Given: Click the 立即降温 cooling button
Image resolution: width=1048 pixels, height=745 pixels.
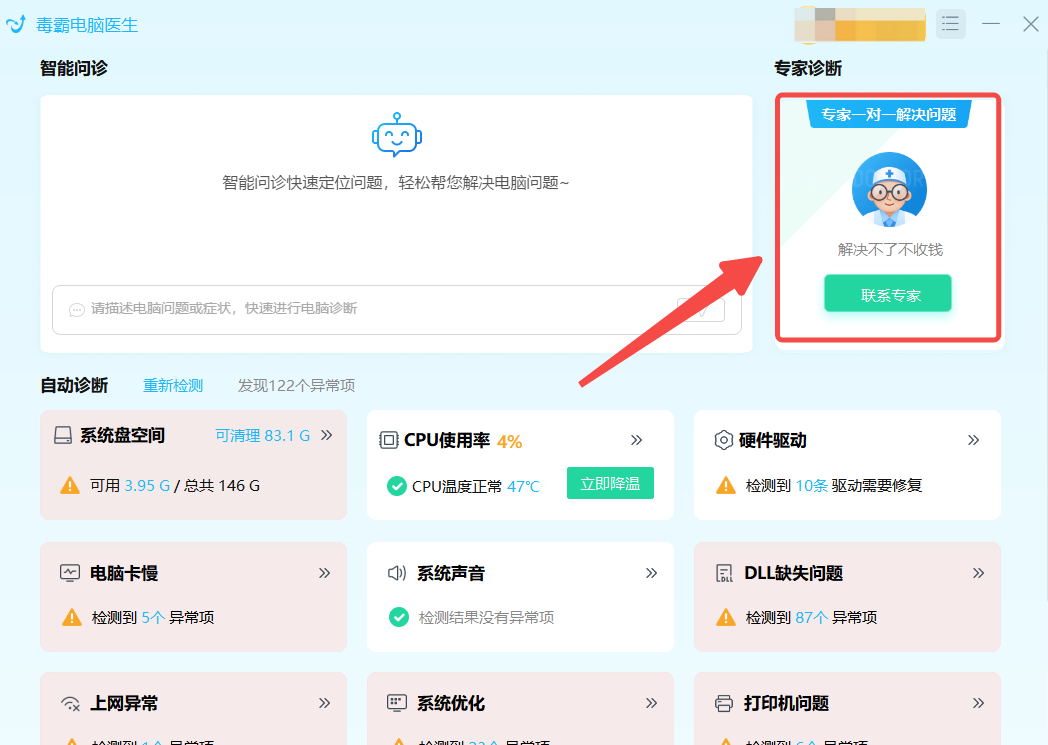Looking at the screenshot, I should pyautogui.click(x=610, y=481).
